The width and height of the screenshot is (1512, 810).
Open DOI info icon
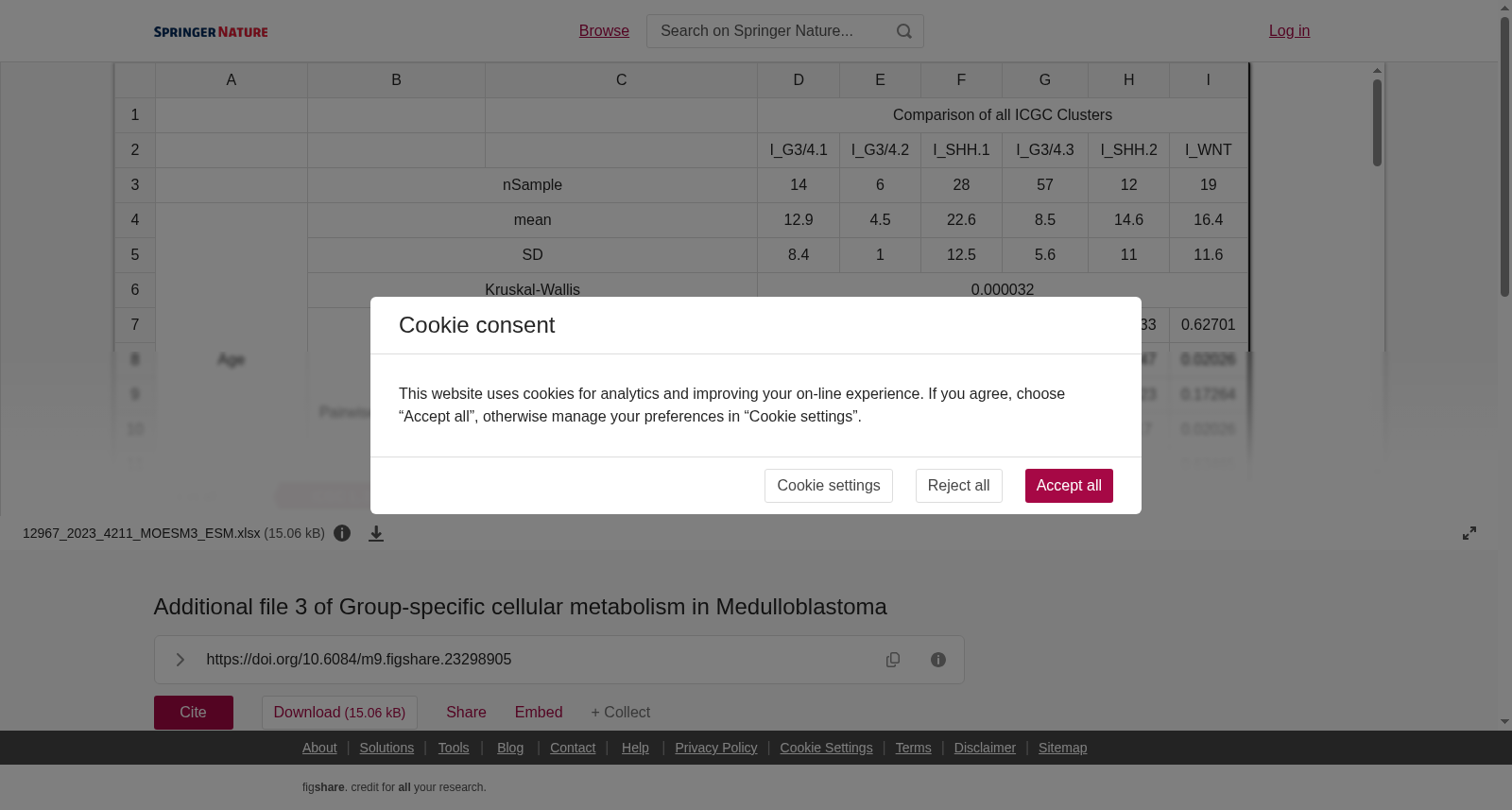(938, 660)
